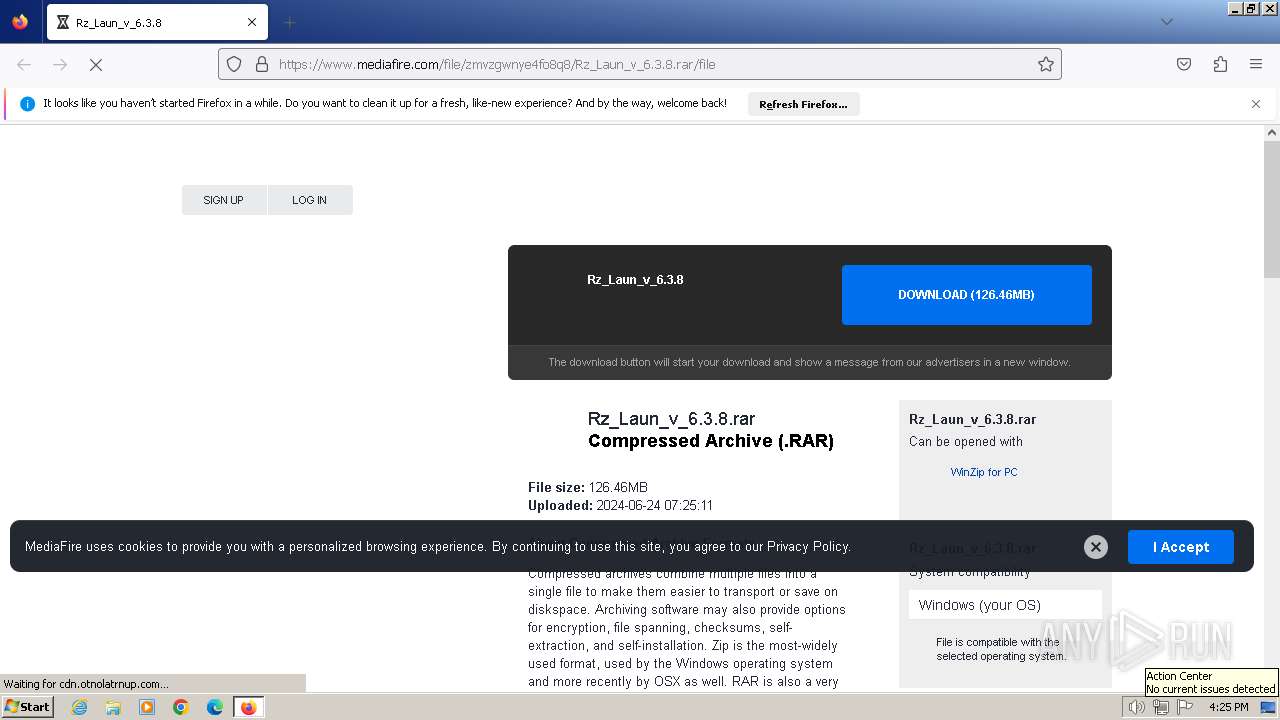Save page to Pocket
The image size is (1280, 720).
1184,64
